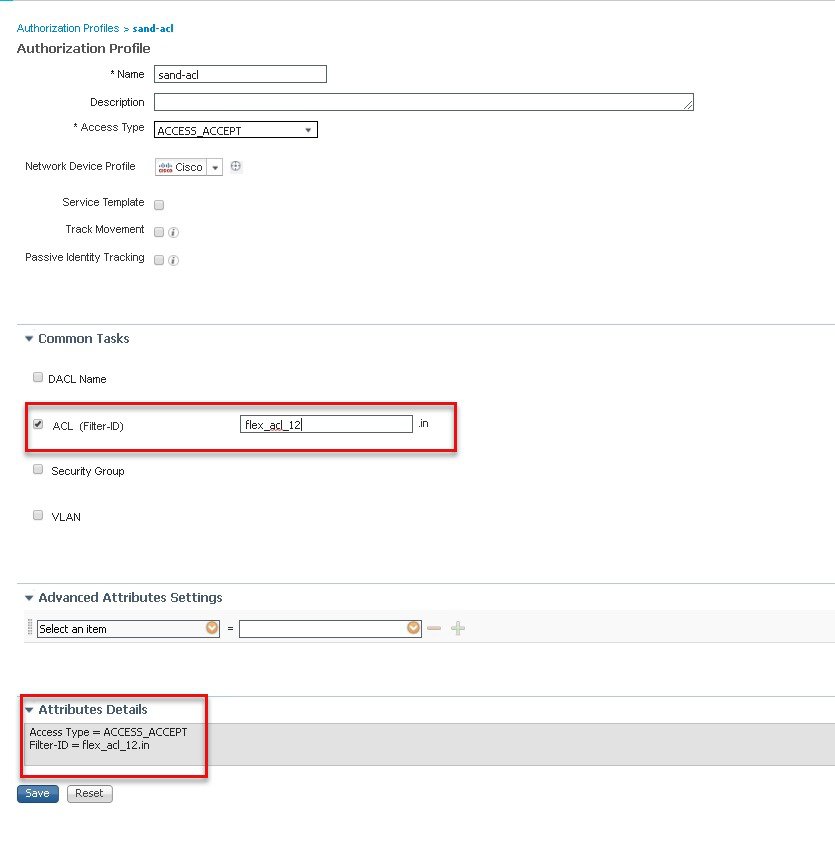
Task: Uncheck the ACL (Filter-ID) checkbox
Action: click(x=38, y=424)
